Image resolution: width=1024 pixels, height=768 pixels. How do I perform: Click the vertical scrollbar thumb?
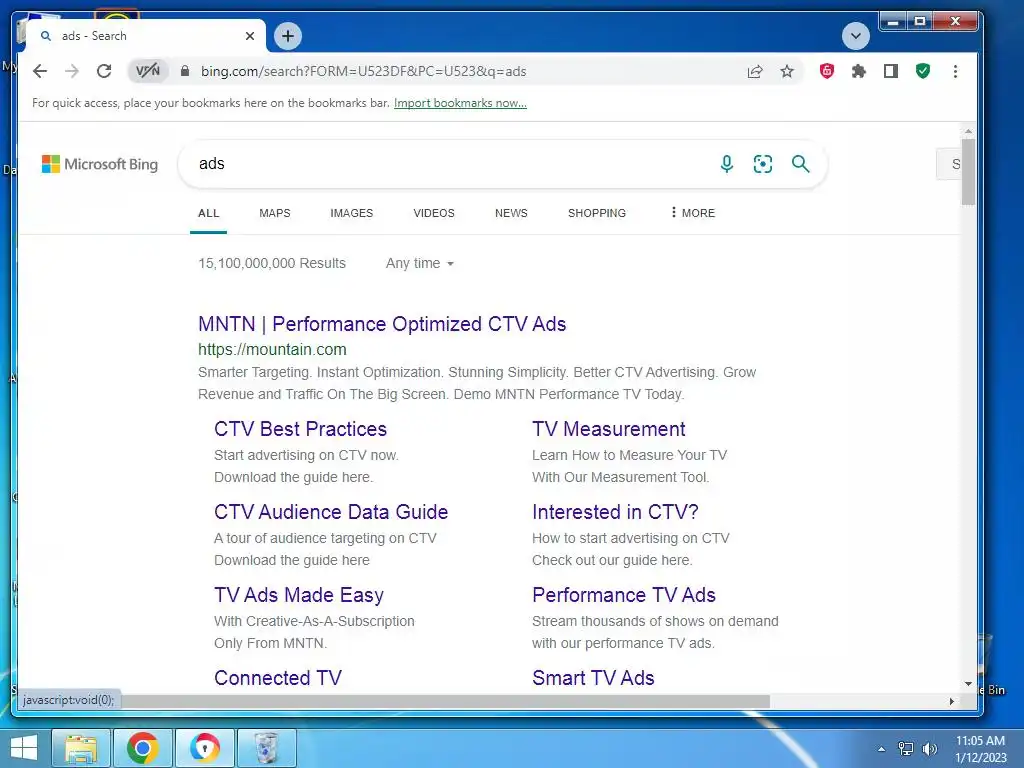[x=968, y=171]
